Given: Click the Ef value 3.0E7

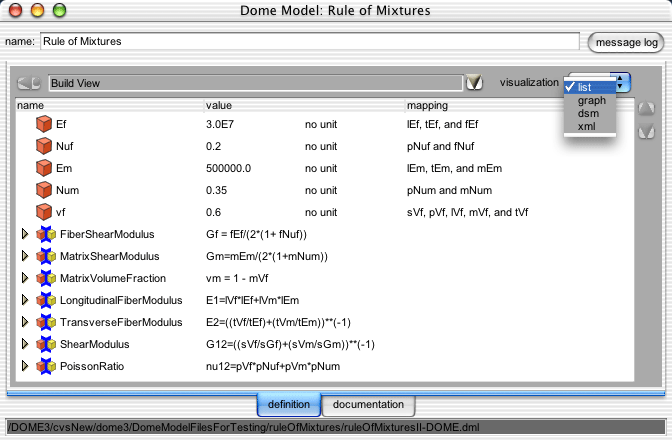Looking at the screenshot, I should point(220,124).
